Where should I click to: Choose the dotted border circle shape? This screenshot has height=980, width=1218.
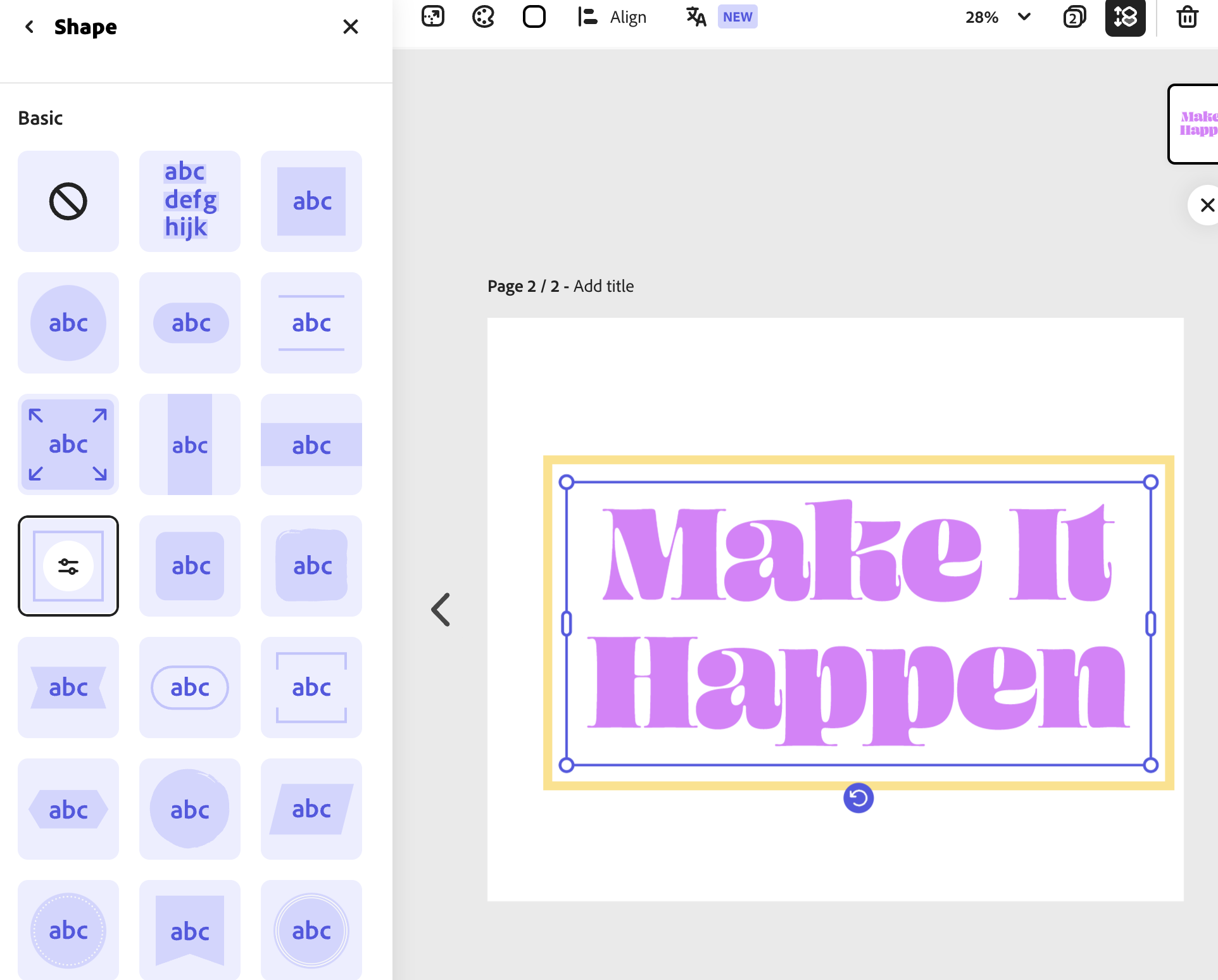pyautogui.click(x=68, y=930)
